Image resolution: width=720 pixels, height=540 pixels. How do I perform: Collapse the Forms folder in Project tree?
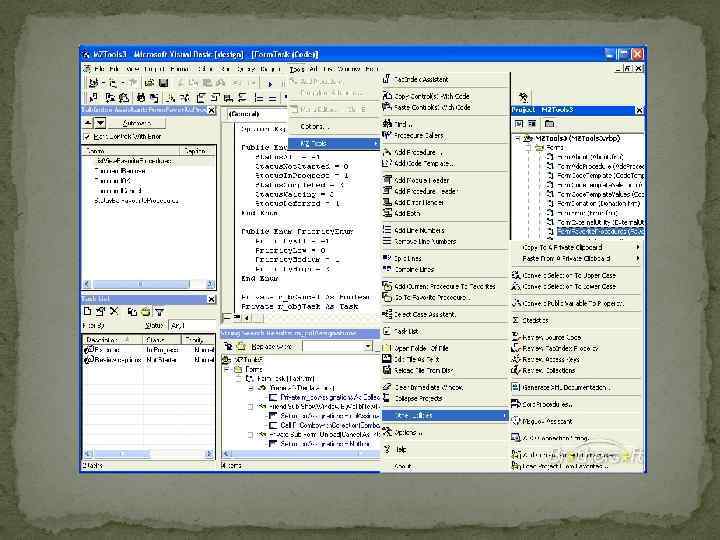coord(528,148)
